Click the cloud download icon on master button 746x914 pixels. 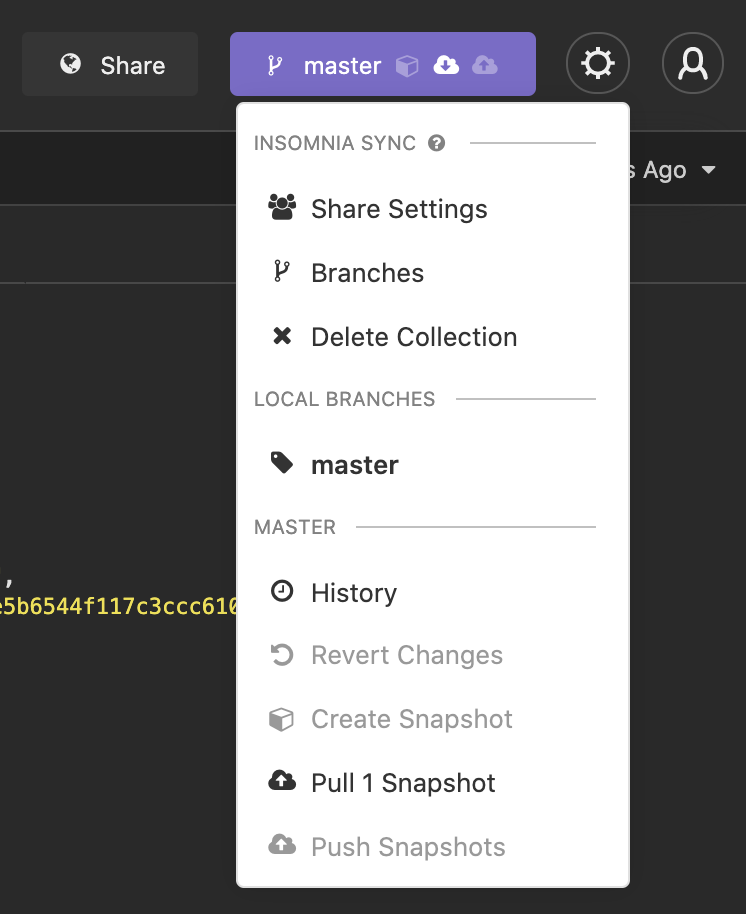tap(446, 66)
